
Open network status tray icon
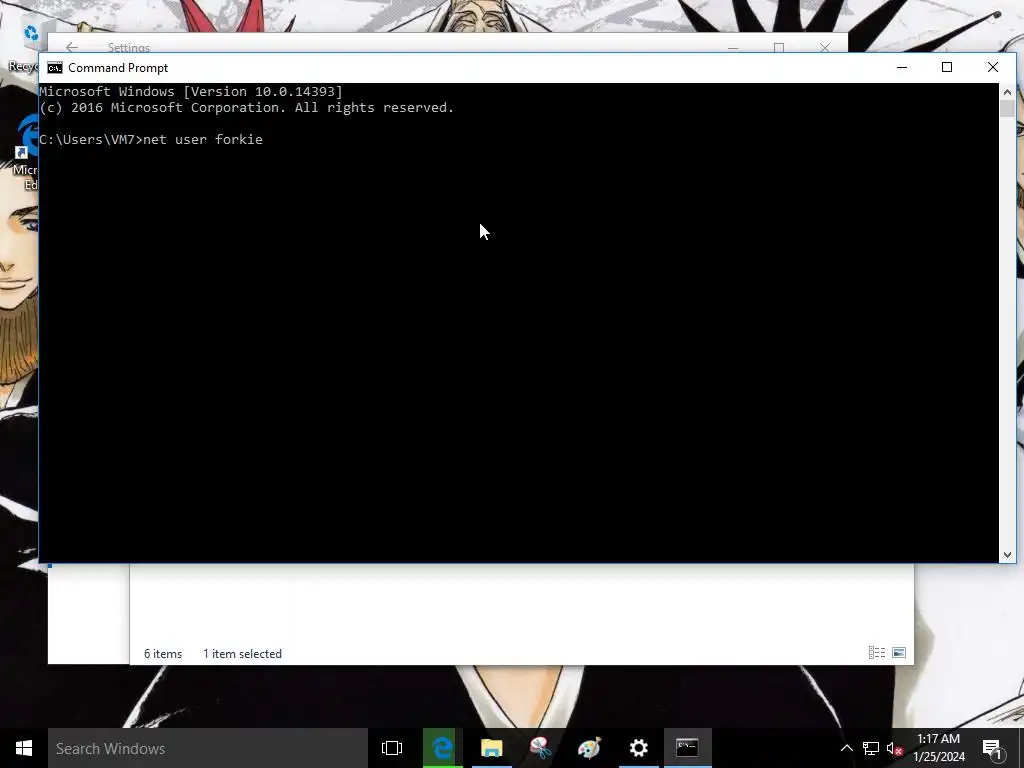click(871, 748)
